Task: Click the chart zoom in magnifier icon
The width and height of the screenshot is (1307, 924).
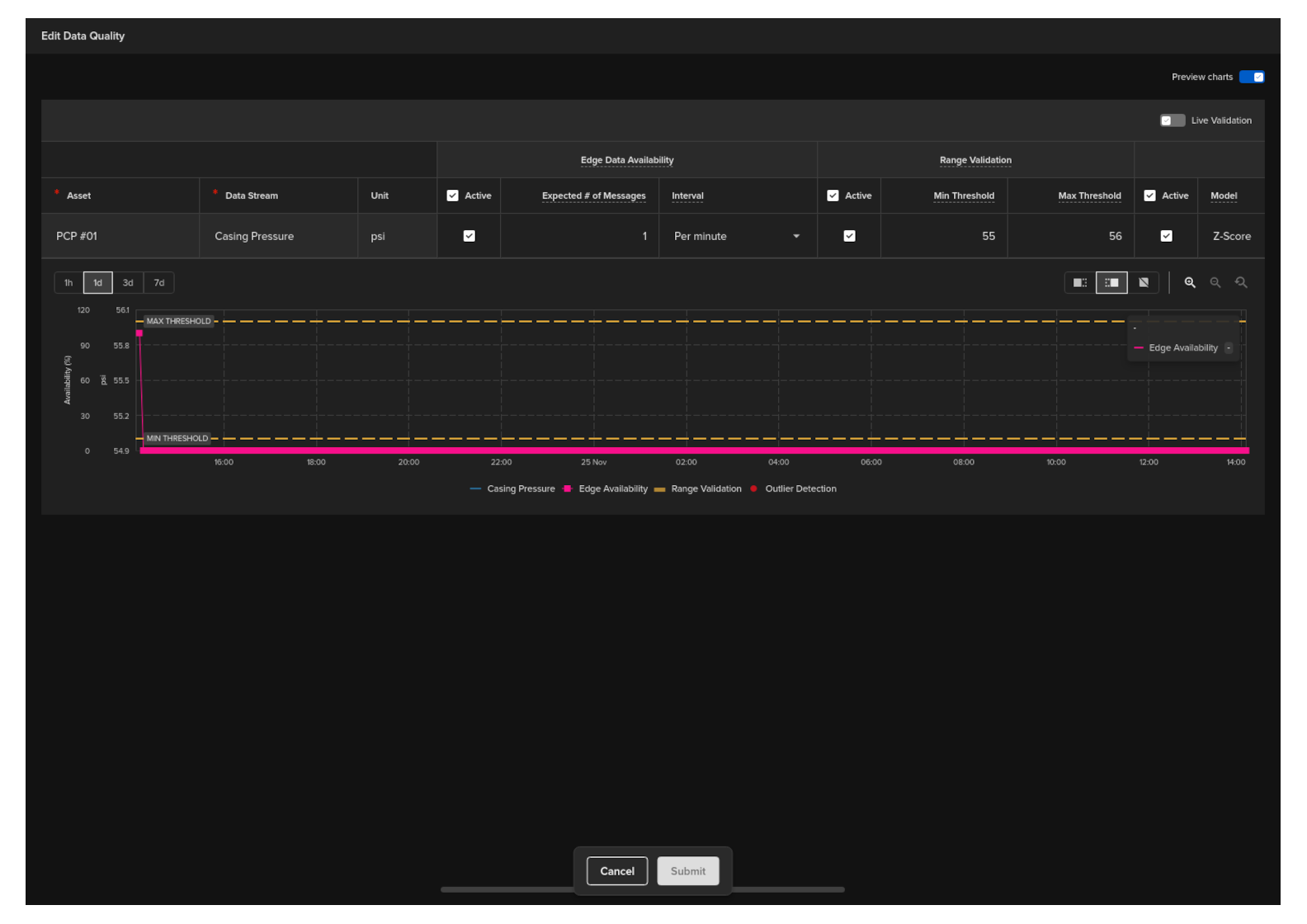Action: tap(1190, 283)
